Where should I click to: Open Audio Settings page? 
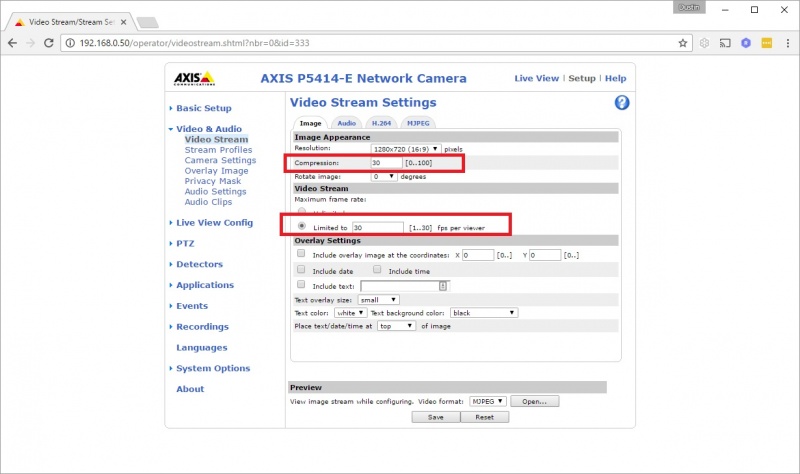tap(215, 191)
